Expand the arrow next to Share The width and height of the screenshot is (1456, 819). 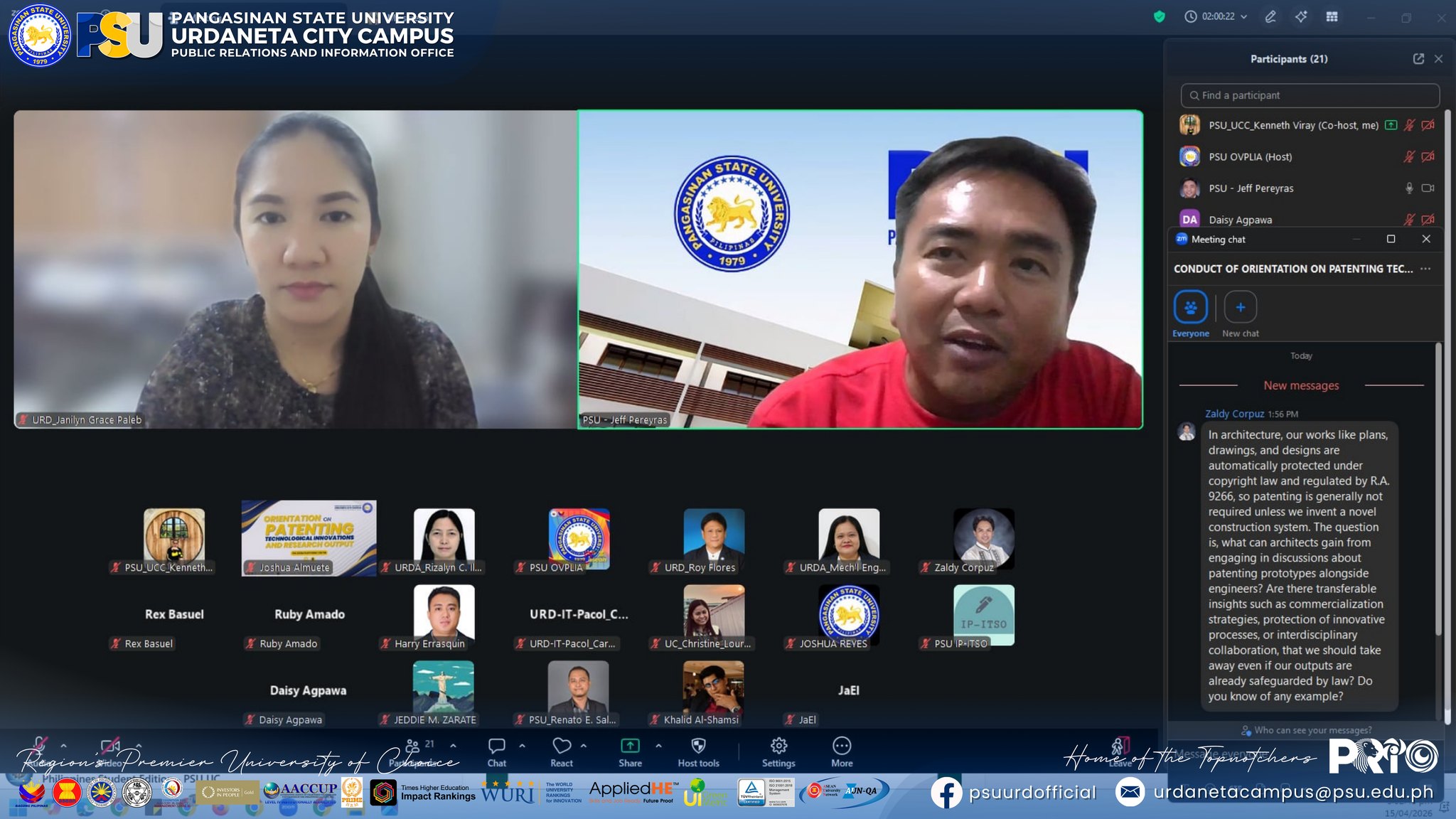pyautogui.click(x=658, y=746)
